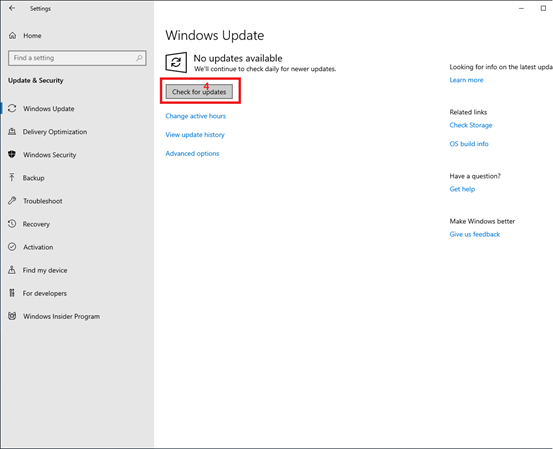Open the OS build info link
Screen dimensions: 553x449
tap(469, 144)
